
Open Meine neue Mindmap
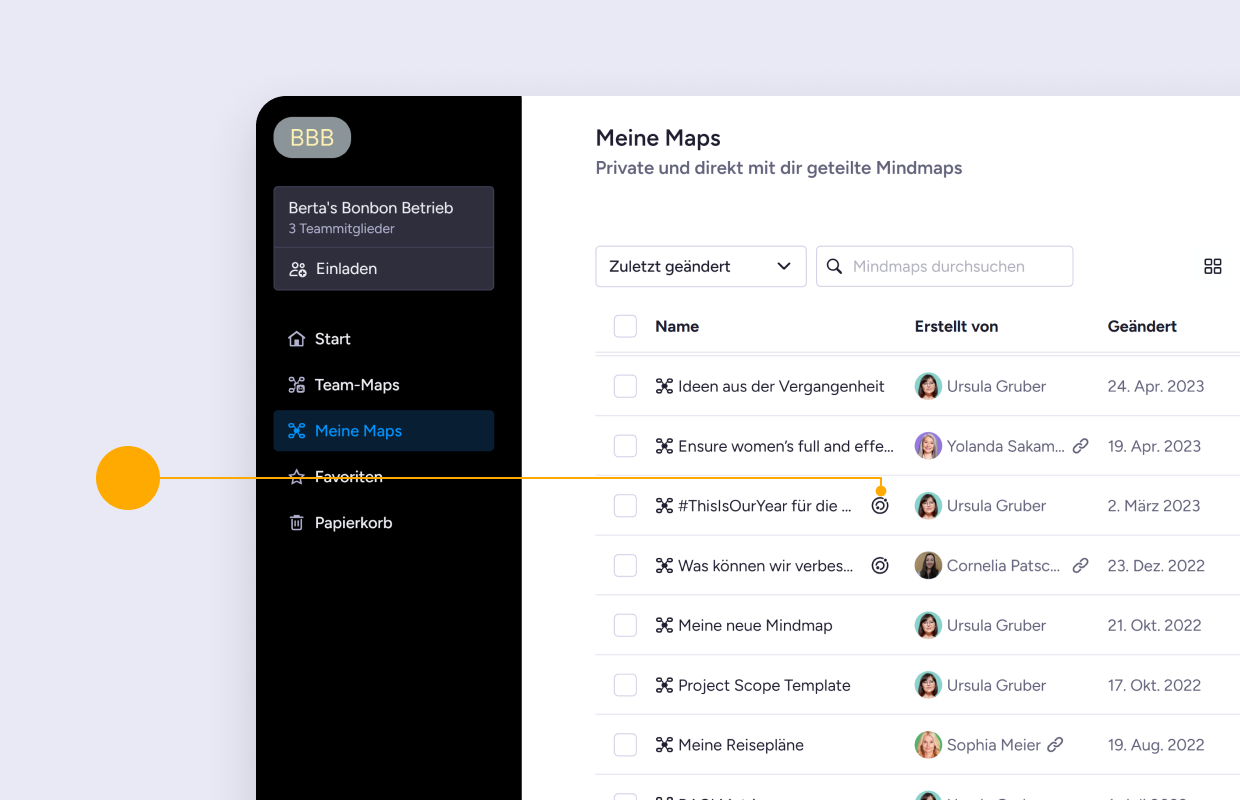click(755, 626)
